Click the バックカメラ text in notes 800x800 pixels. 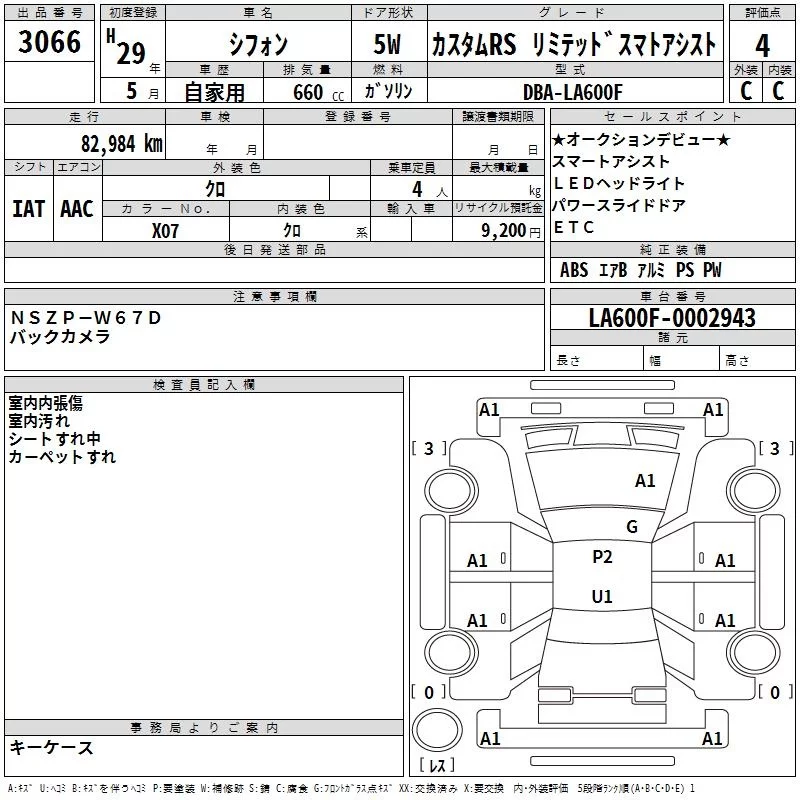point(60,338)
